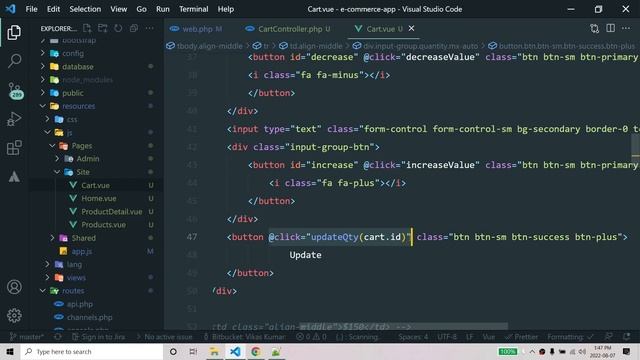This screenshot has height=360, width=640.
Task: Open File Explorer from Windows taskbar
Action: pos(214,351)
